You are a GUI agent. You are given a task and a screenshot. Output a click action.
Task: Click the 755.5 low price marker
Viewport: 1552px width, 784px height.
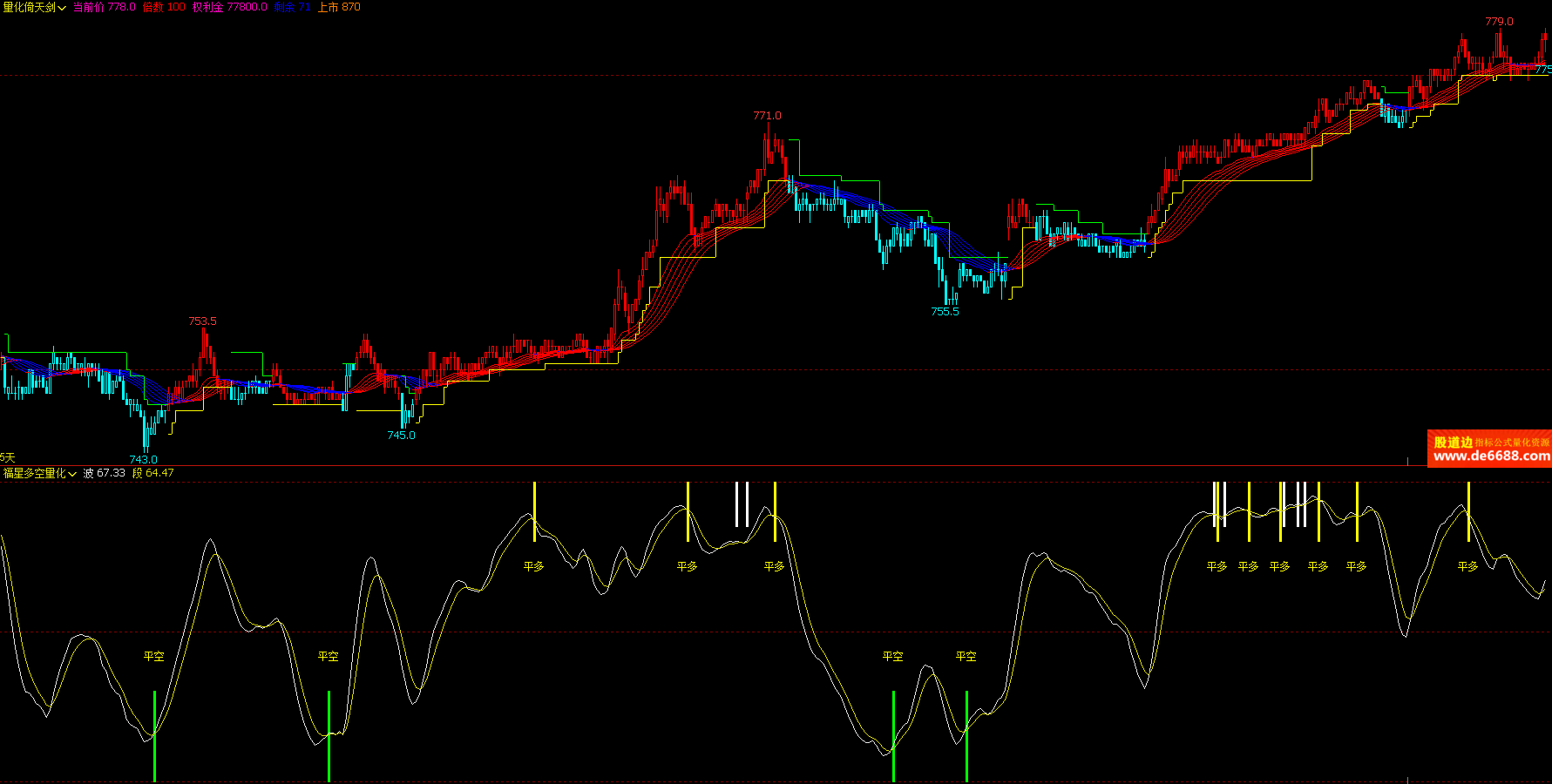(x=945, y=311)
